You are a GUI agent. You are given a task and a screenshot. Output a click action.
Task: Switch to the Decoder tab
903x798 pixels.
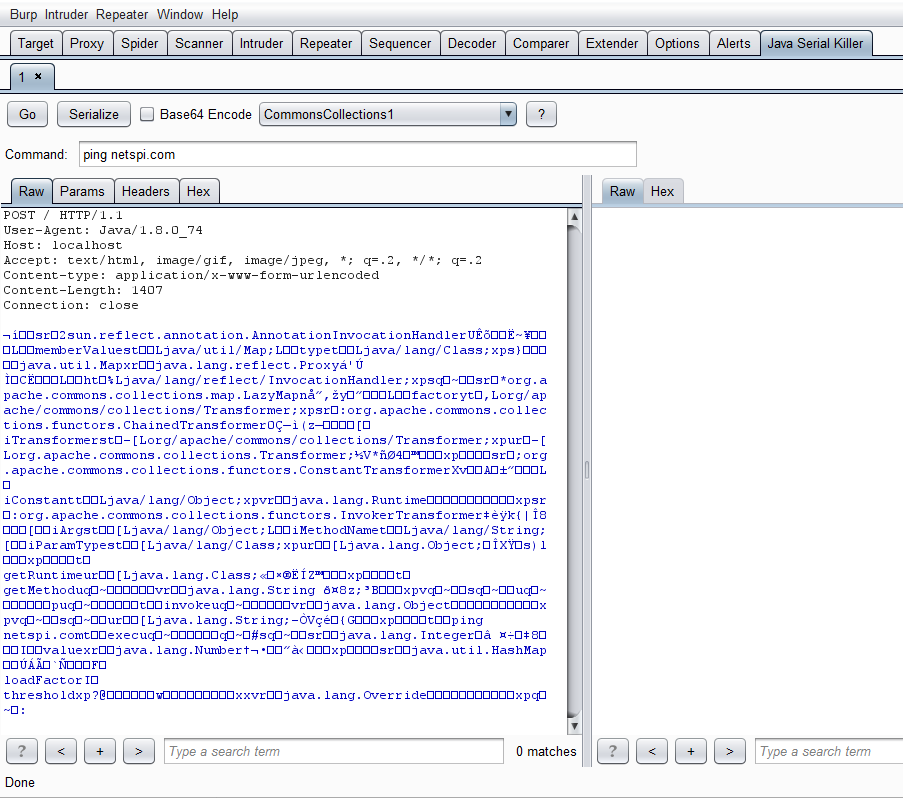pyautogui.click(x=472, y=43)
